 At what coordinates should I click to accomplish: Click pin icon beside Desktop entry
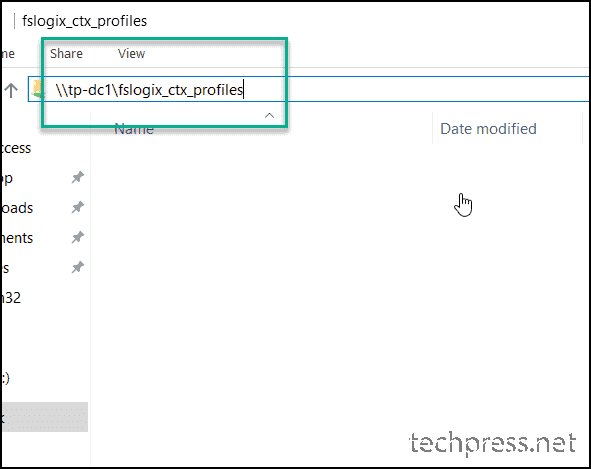[78, 177]
